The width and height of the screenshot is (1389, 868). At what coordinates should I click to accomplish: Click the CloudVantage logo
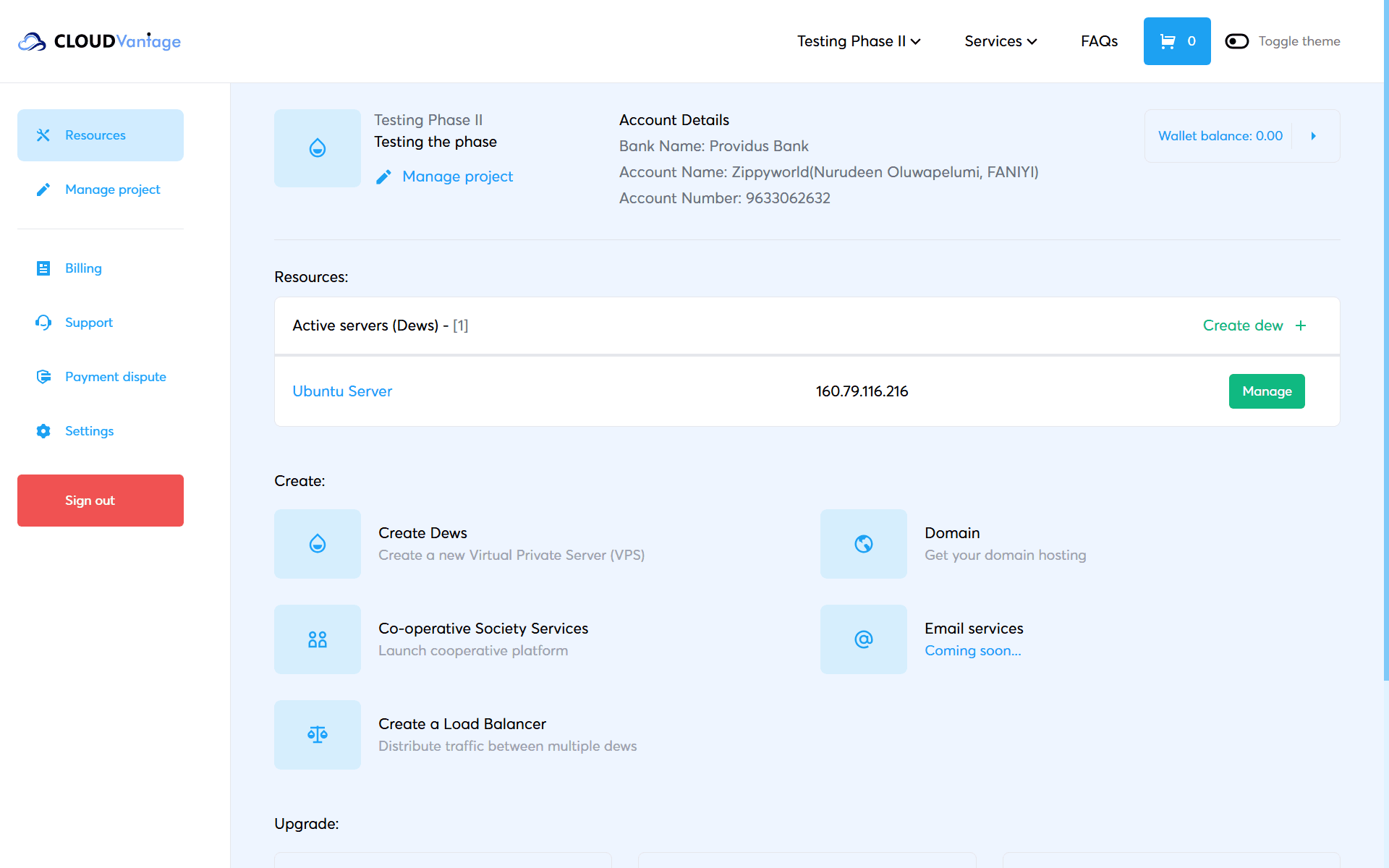[100, 41]
